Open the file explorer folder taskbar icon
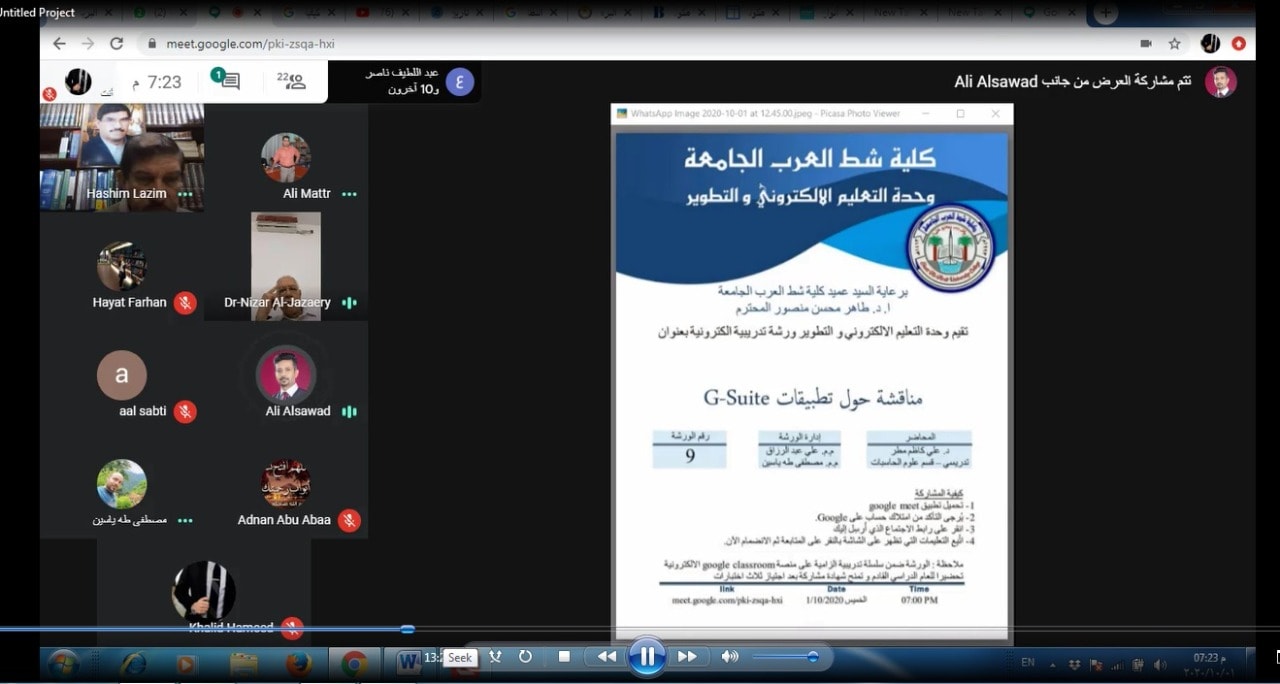The image size is (1280, 684). (243, 664)
